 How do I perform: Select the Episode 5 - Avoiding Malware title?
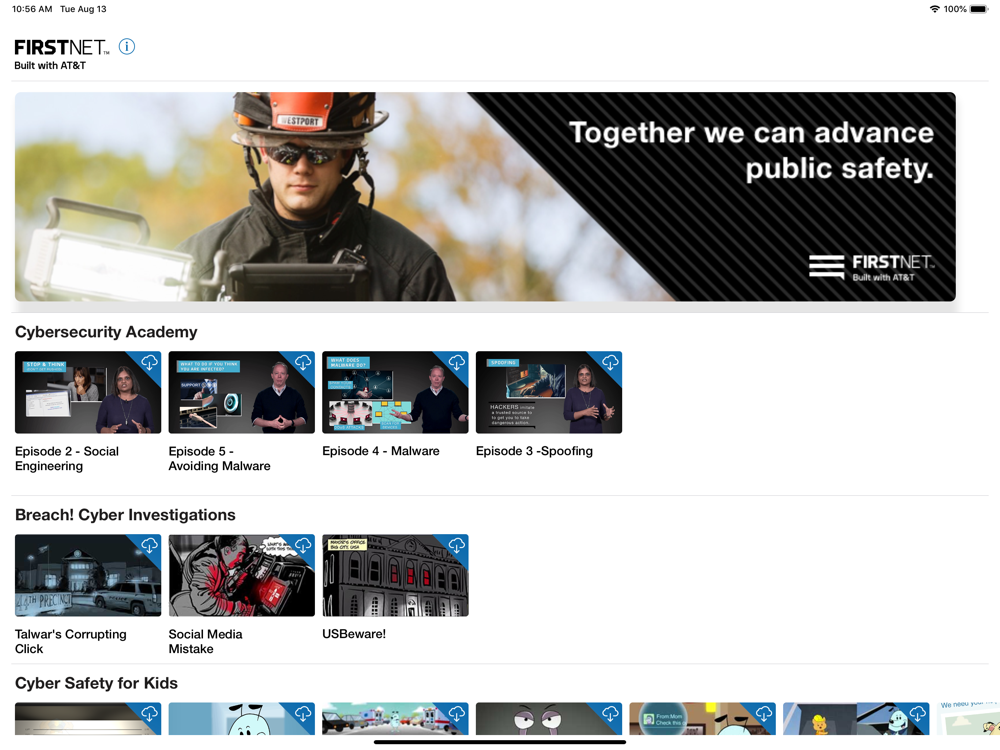click(219, 459)
